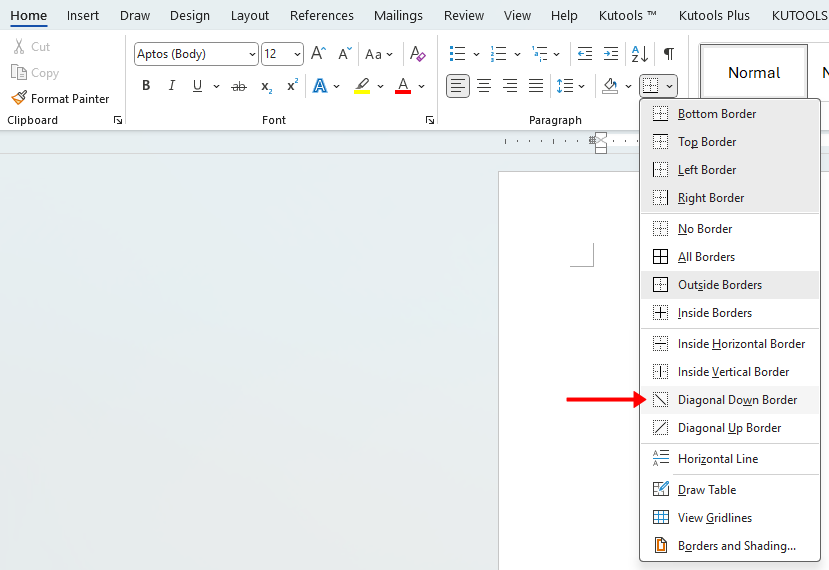Select Diagonal Down Border menu item
The width and height of the screenshot is (829, 570).
pyautogui.click(x=737, y=400)
